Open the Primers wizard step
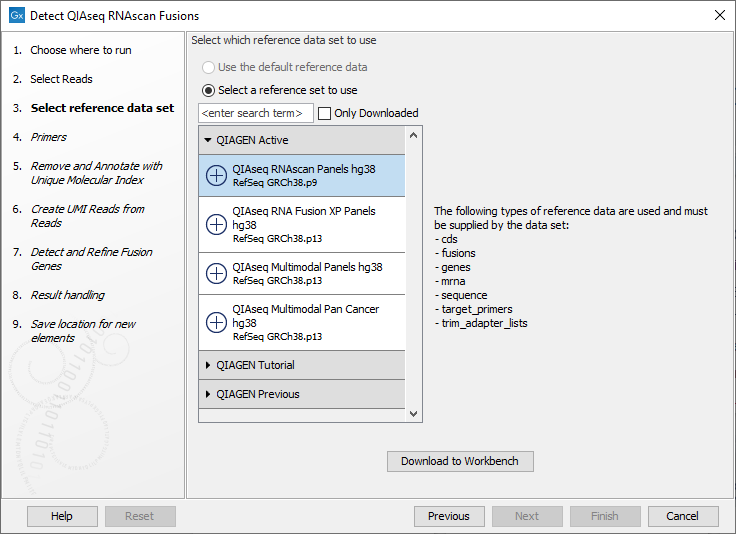Image resolution: width=736 pixels, height=534 pixels. point(48,137)
